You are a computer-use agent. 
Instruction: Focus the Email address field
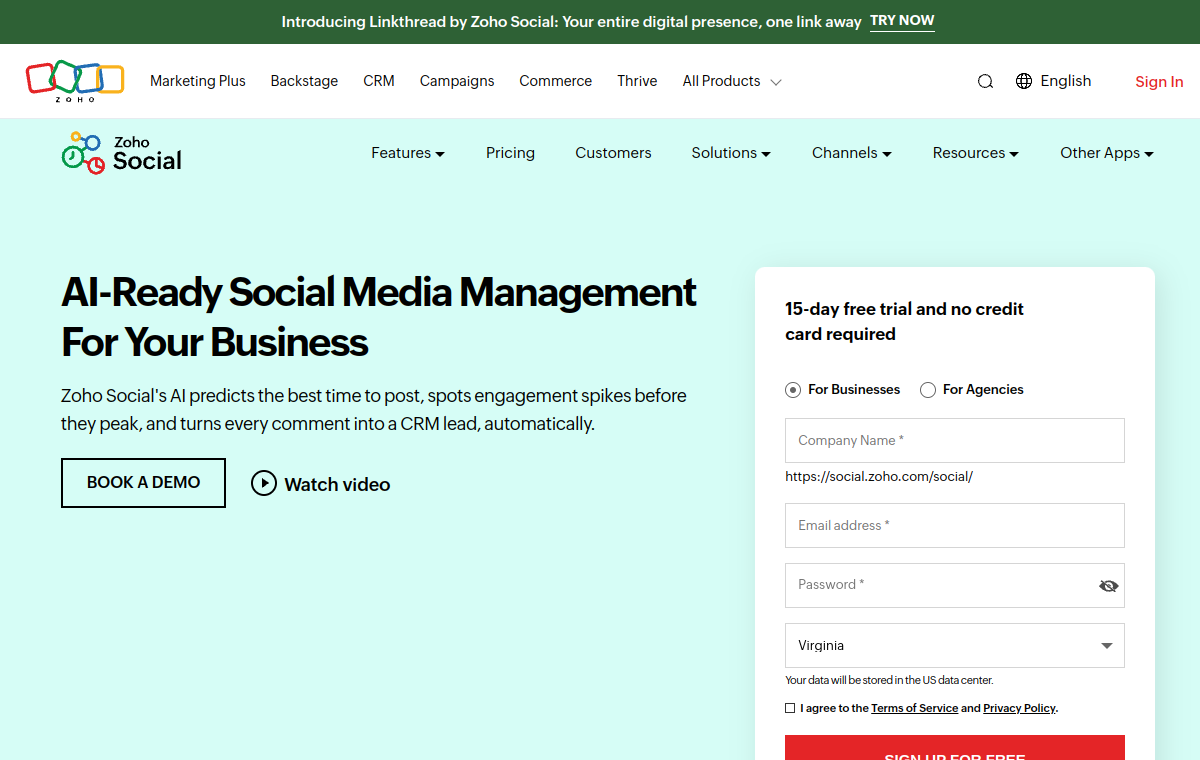[955, 525]
